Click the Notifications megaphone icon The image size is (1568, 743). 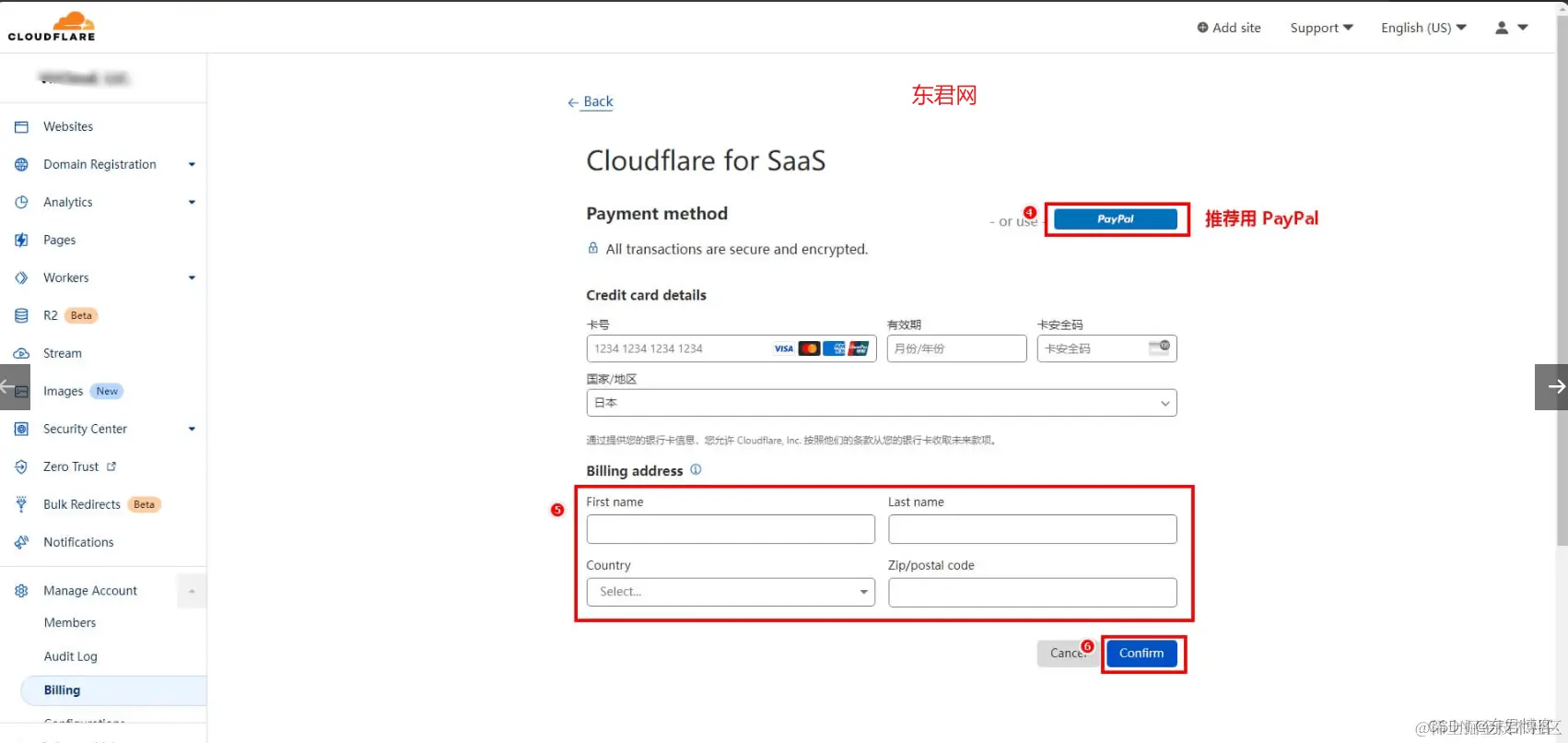tap(21, 542)
